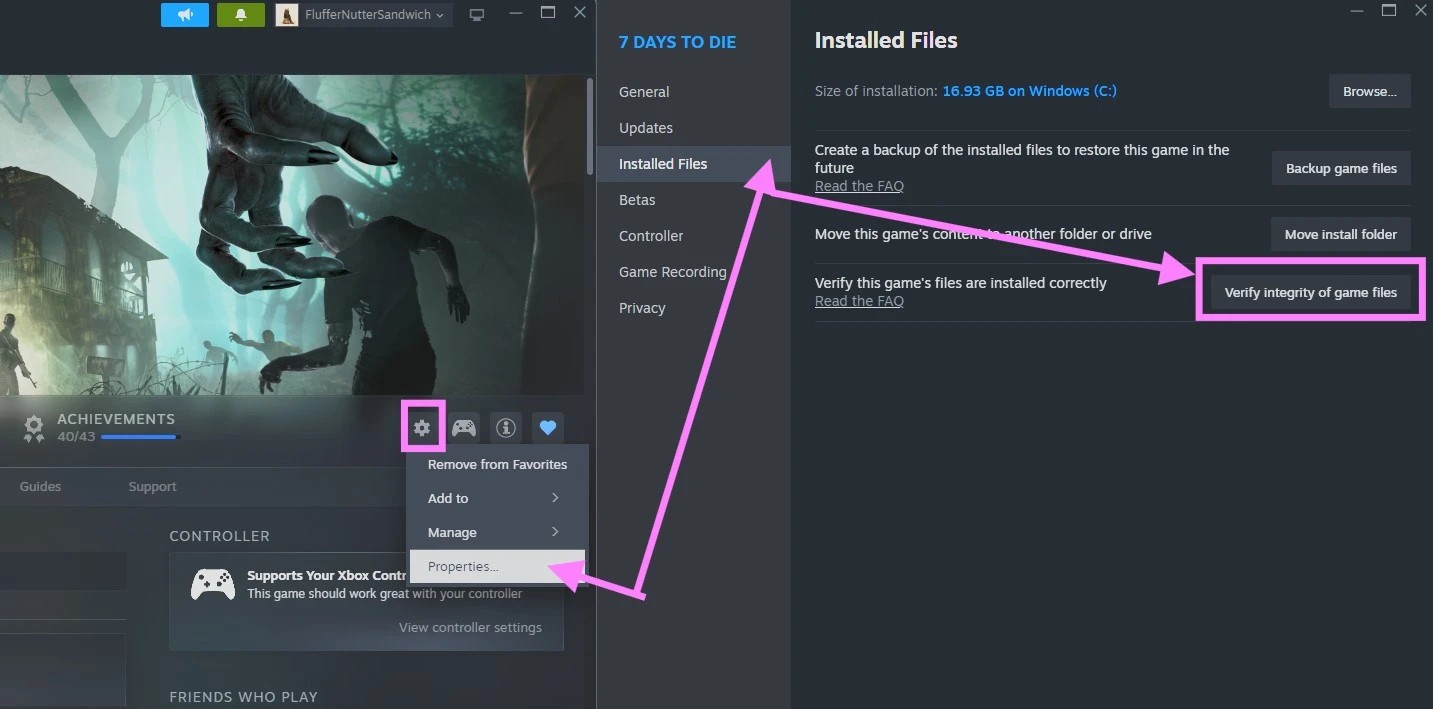Open the game settings gear icon

pos(422,428)
